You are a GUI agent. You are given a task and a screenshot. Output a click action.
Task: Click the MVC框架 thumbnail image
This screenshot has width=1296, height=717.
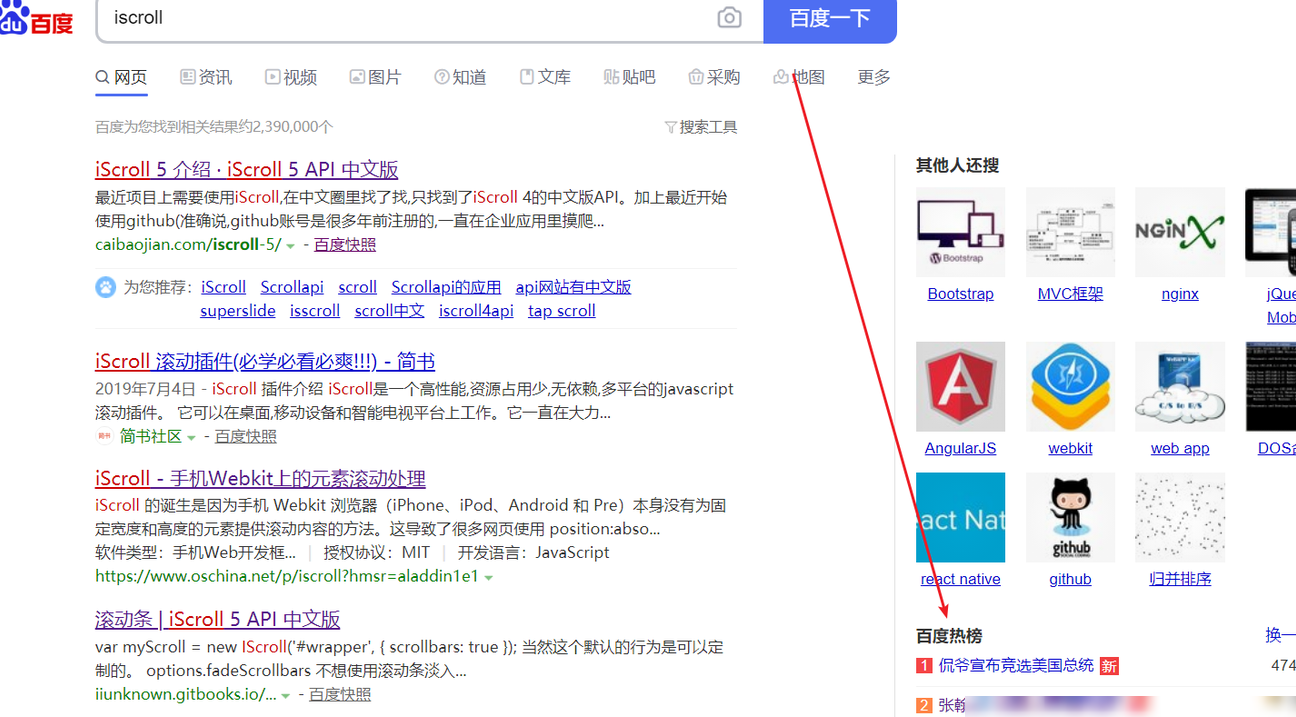(1070, 232)
